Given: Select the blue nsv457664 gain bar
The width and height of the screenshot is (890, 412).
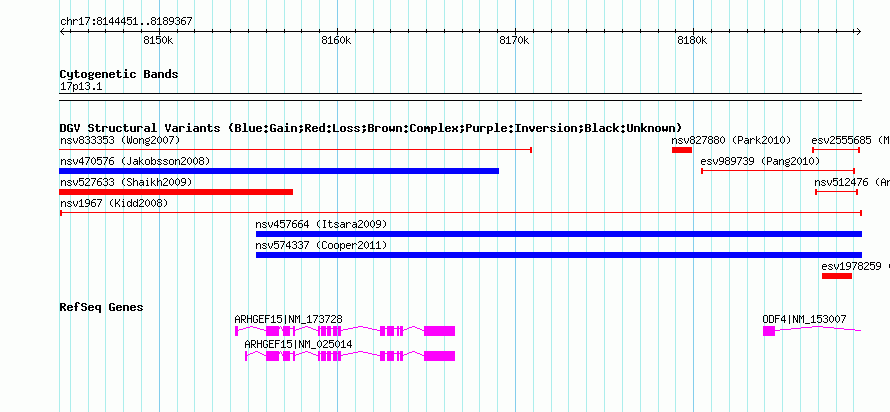Looking at the screenshot, I should click(x=559, y=234).
